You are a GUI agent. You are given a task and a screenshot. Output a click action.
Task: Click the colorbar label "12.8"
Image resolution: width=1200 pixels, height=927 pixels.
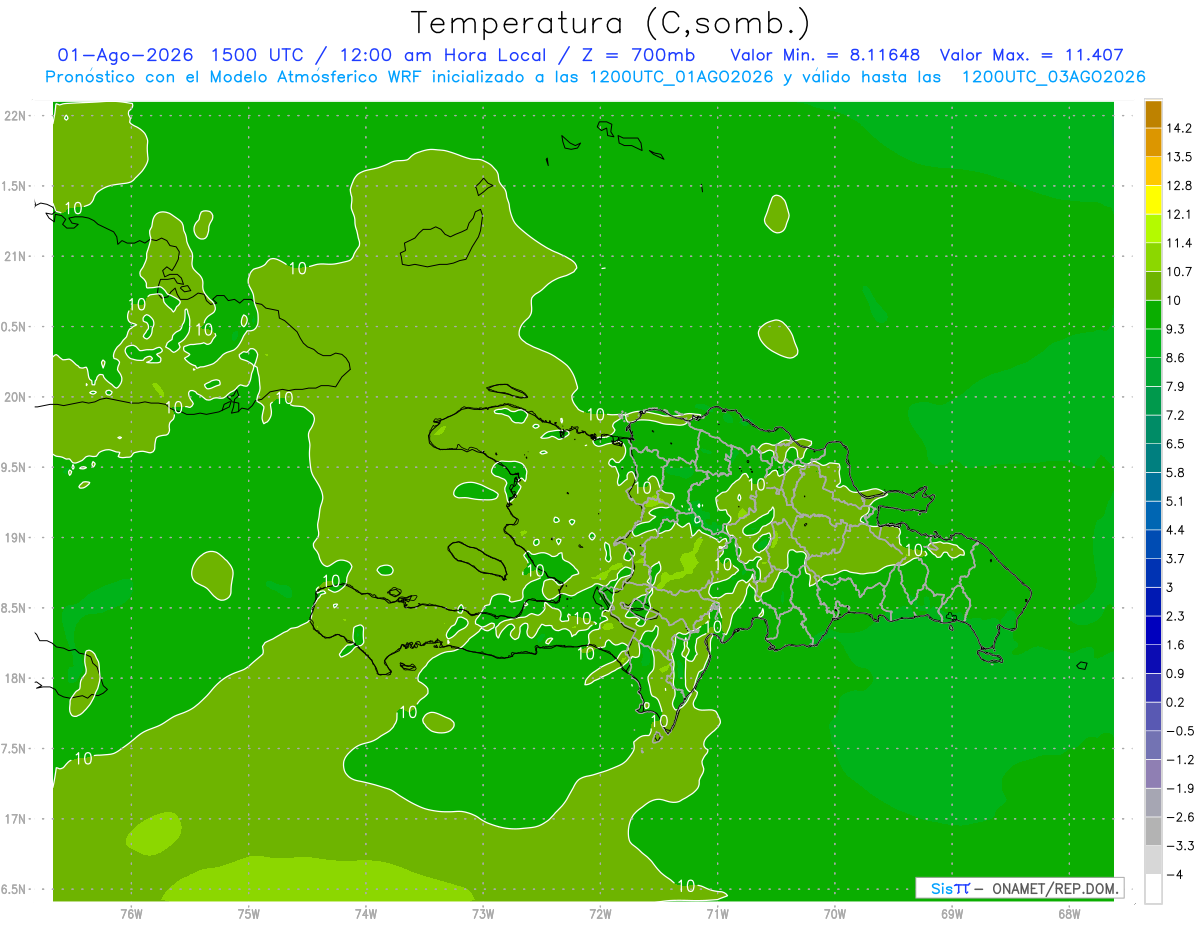click(1179, 186)
